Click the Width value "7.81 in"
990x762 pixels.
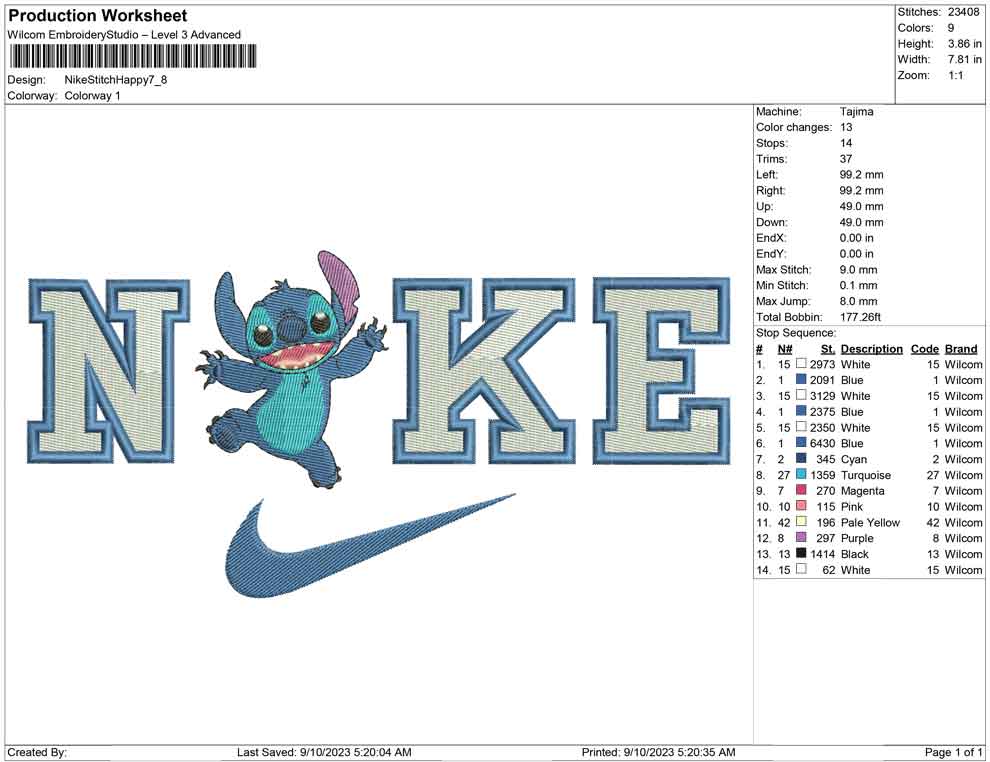pos(964,59)
